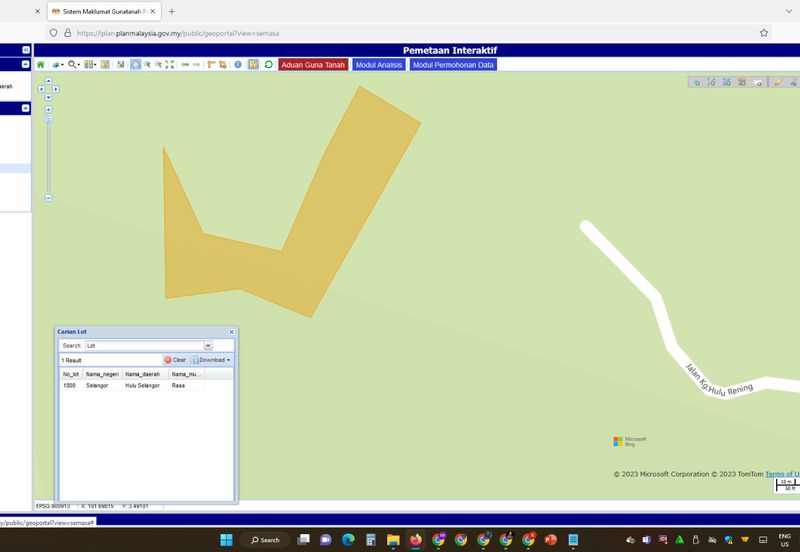Open Modul Analisis tab

point(378,64)
